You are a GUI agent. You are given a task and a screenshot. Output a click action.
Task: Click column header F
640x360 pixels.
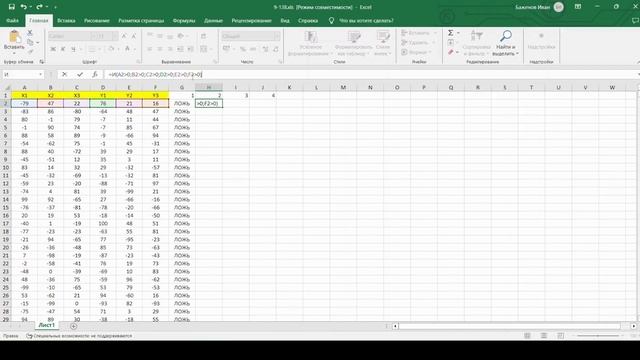(156, 87)
